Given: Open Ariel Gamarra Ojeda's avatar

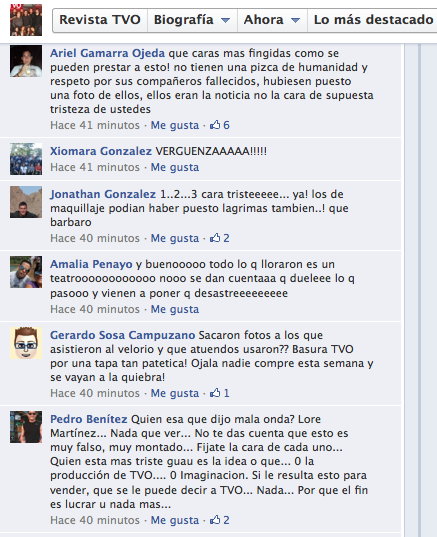Looking at the screenshot, I should 26,61.
